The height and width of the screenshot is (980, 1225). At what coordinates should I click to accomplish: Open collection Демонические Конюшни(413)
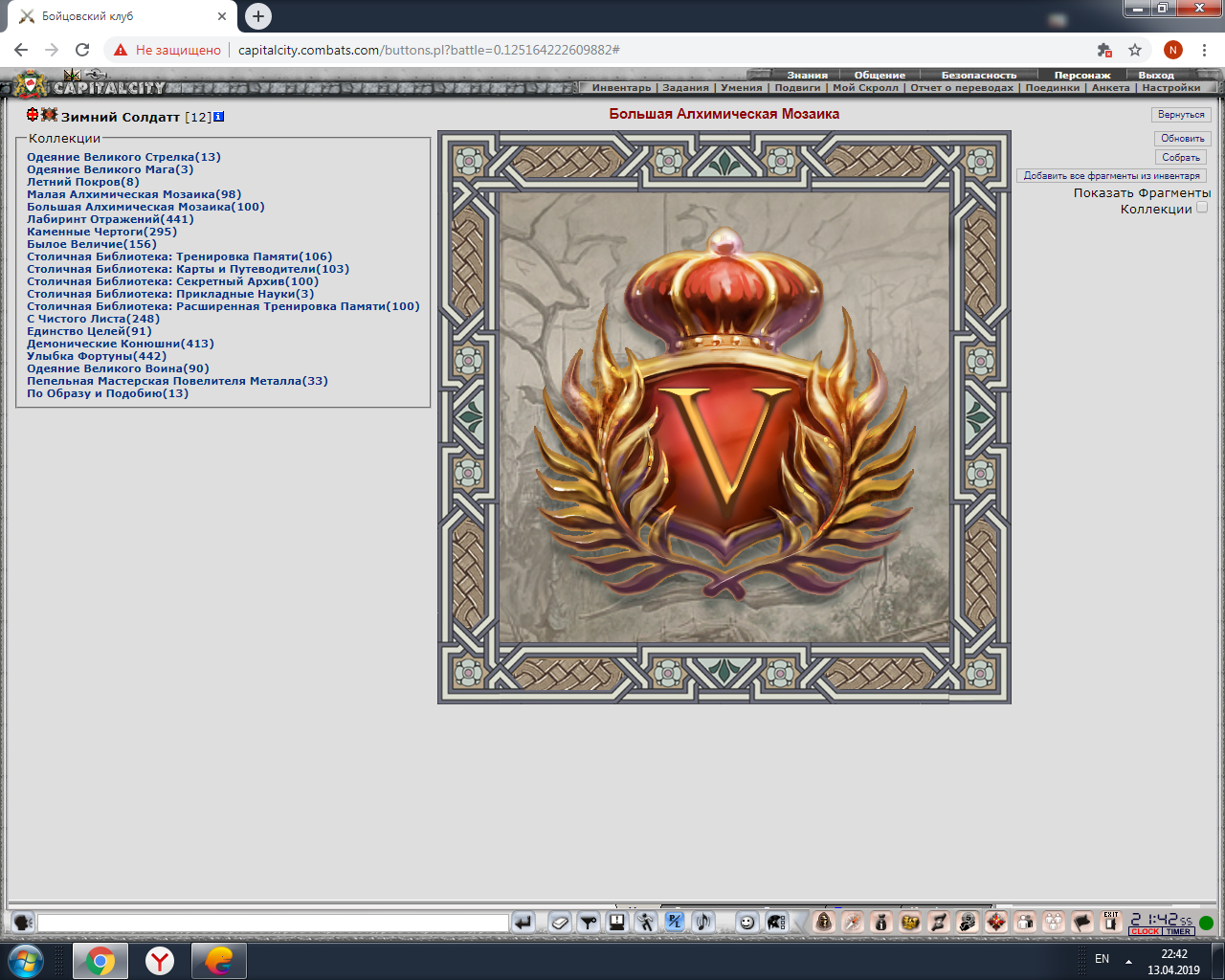121,344
